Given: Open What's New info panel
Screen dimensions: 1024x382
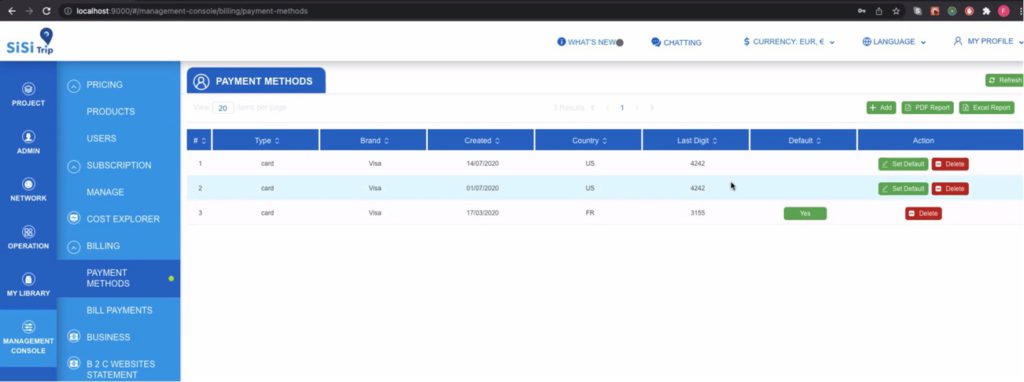Looking at the screenshot, I should (590, 42).
